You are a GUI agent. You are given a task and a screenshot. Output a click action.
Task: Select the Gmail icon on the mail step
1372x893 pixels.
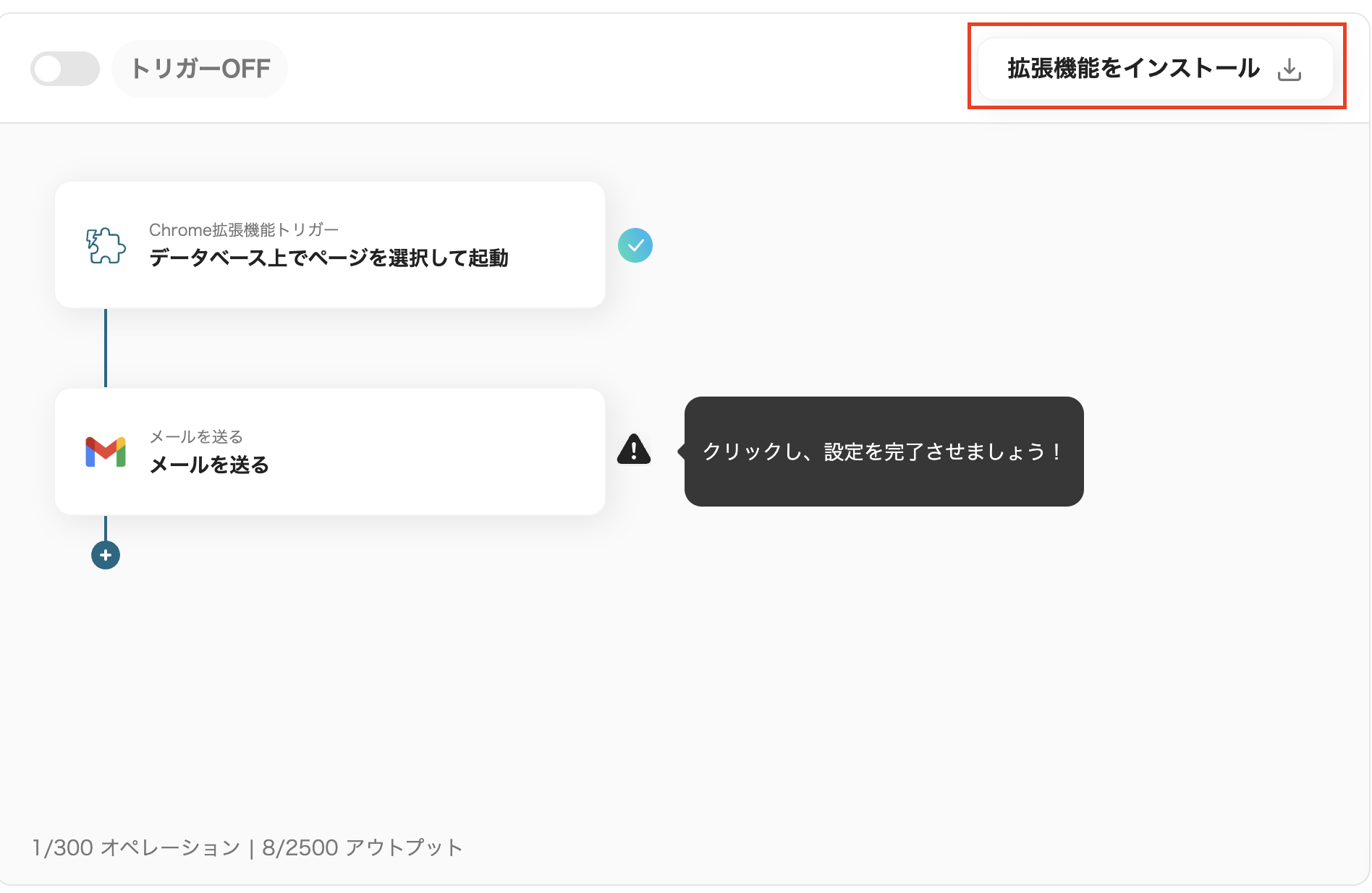pyautogui.click(x=105, y=451)
